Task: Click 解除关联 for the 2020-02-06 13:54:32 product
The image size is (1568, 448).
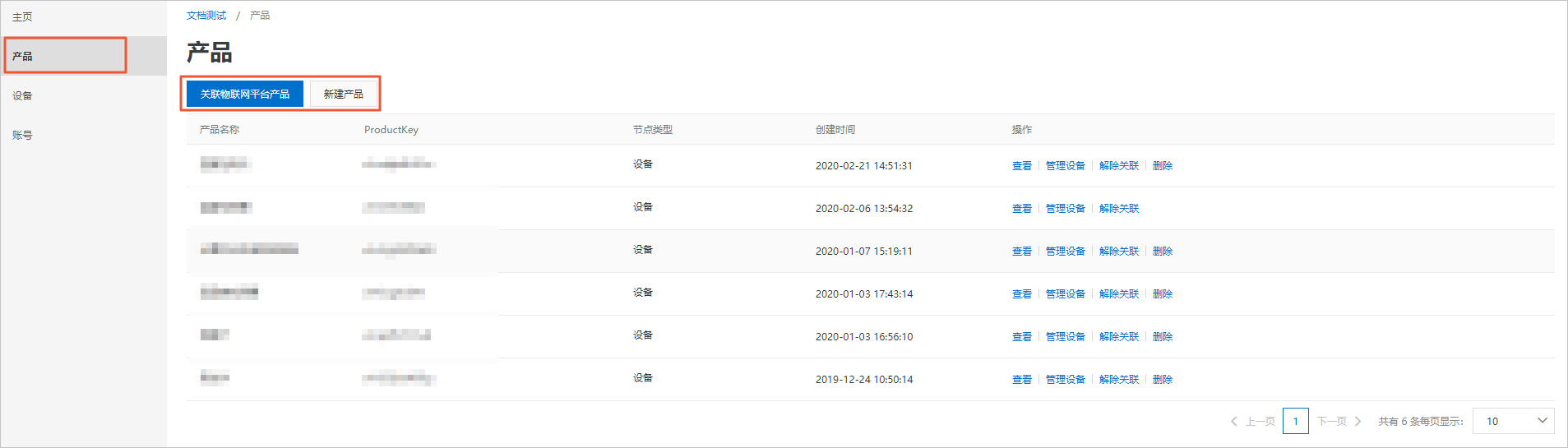Action: (x=1119, y=209)
